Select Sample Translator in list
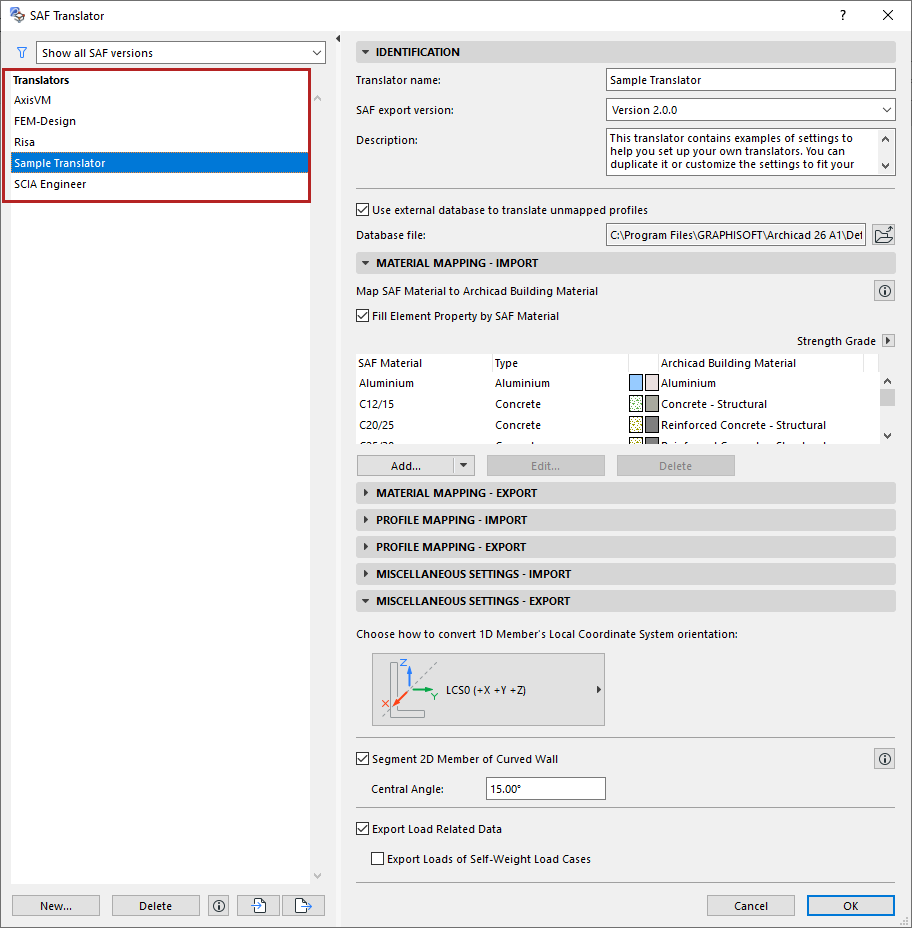The width and height of the screenshot is (912, 928). point(160,163)
